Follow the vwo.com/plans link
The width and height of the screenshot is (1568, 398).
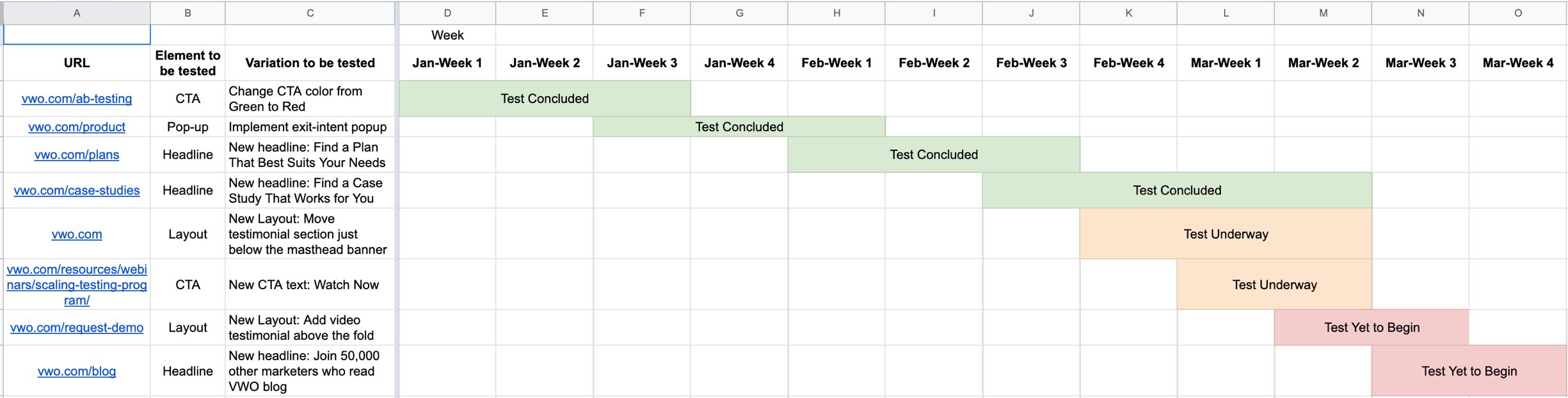[77, 154]
